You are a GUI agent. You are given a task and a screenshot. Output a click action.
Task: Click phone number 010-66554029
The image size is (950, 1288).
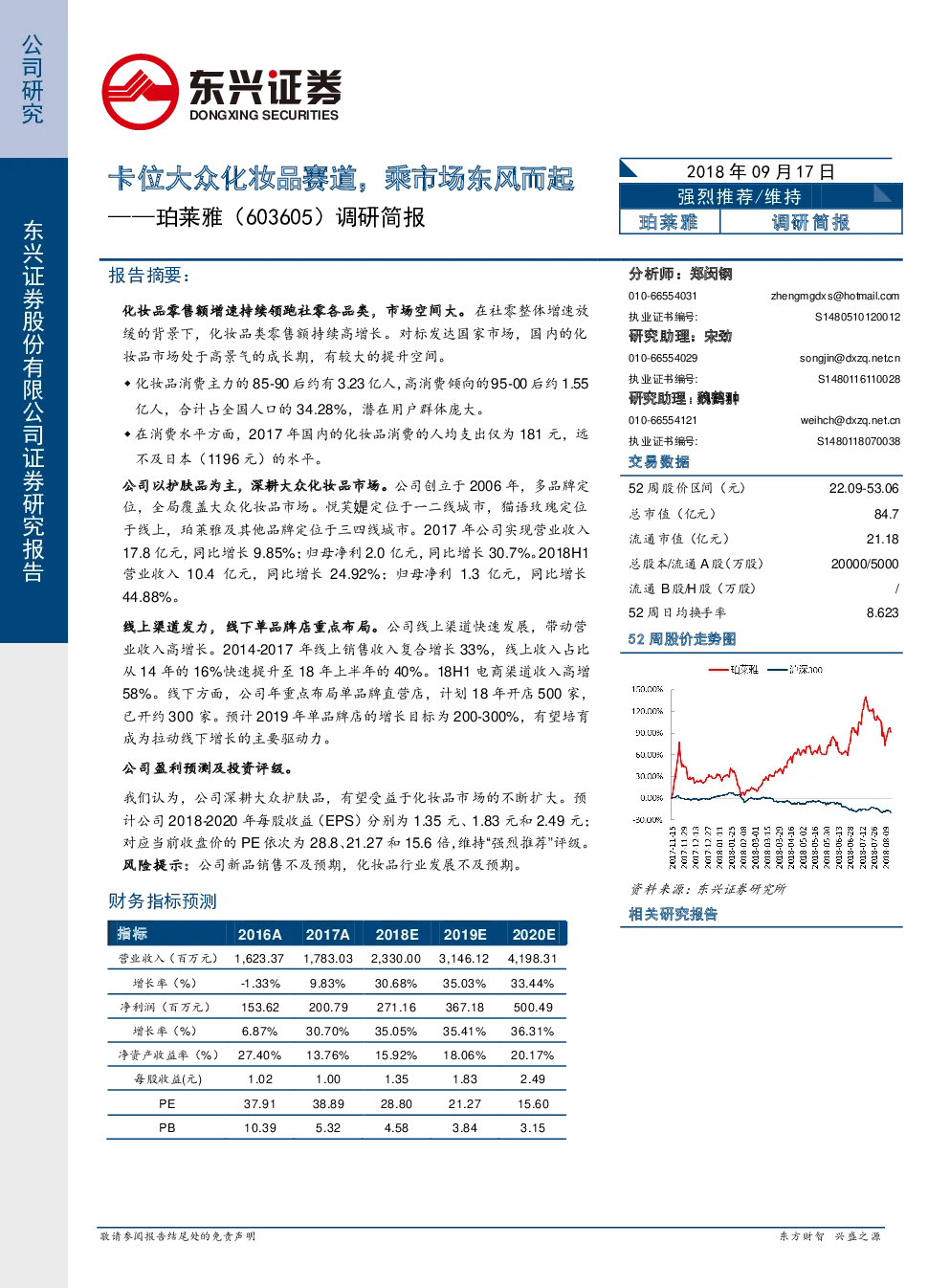(663, 358)
